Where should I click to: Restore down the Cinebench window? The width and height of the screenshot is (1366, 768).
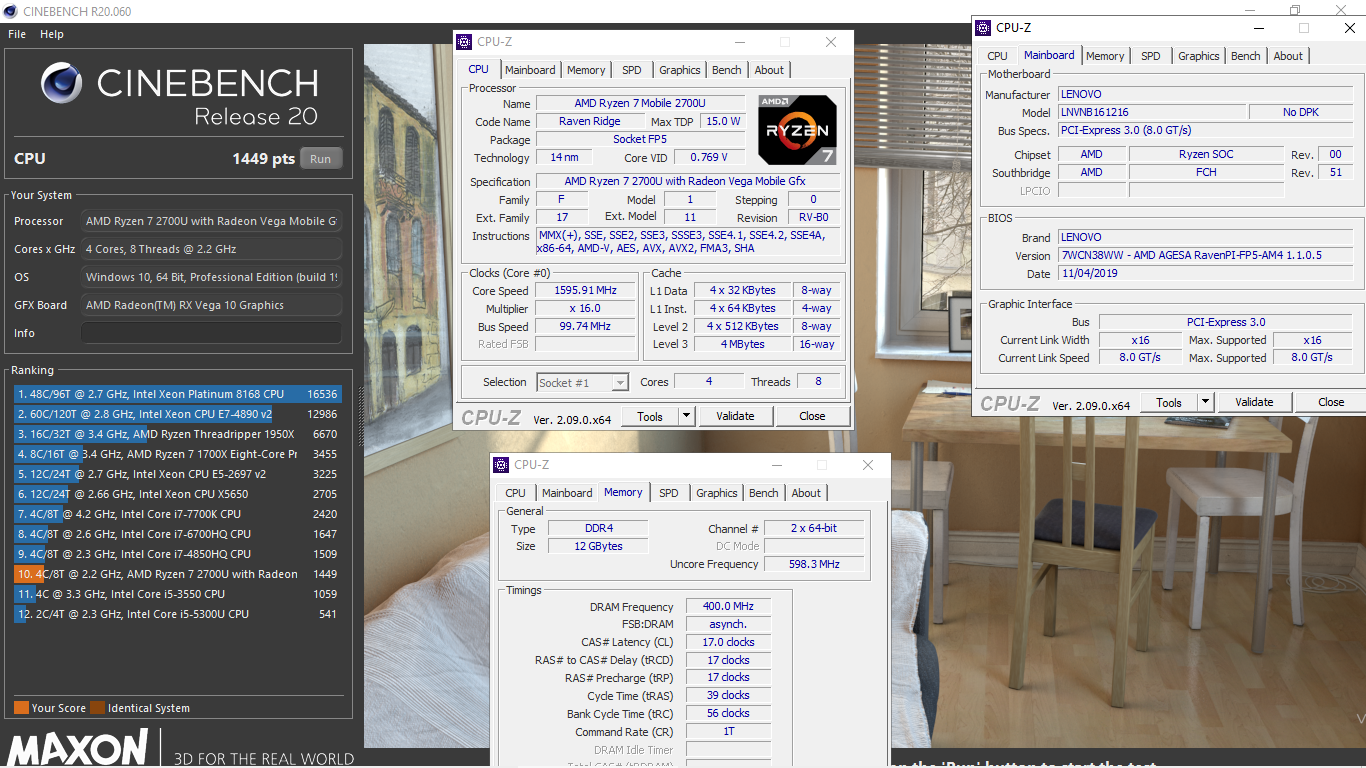(1295, 11)
